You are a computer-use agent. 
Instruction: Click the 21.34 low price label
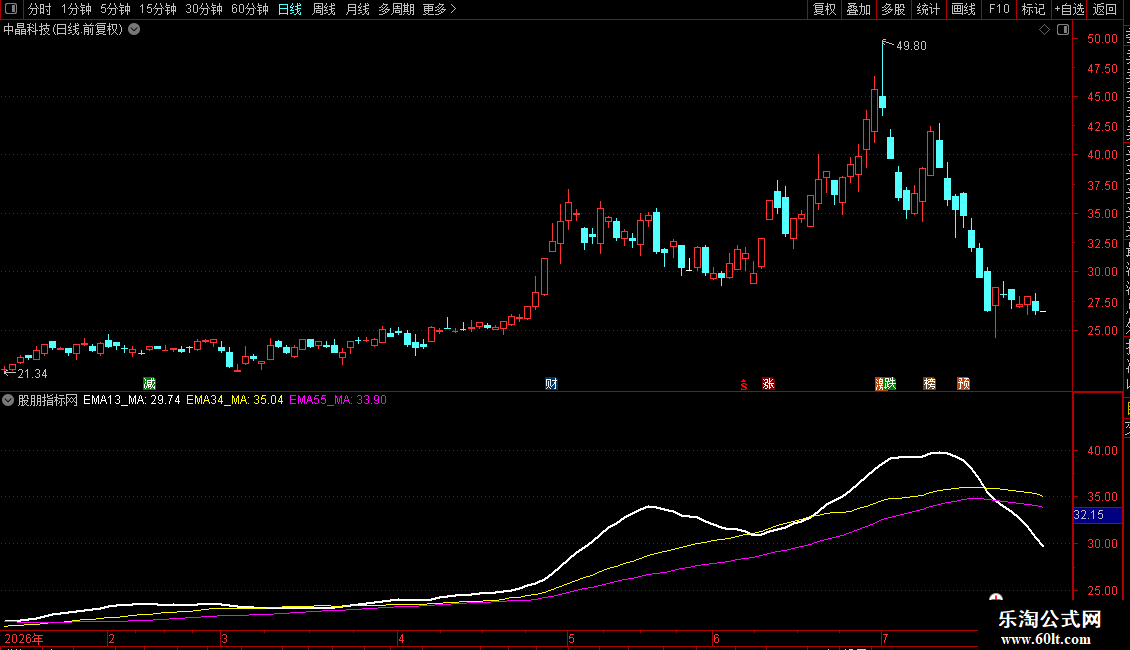click(32, 373)
